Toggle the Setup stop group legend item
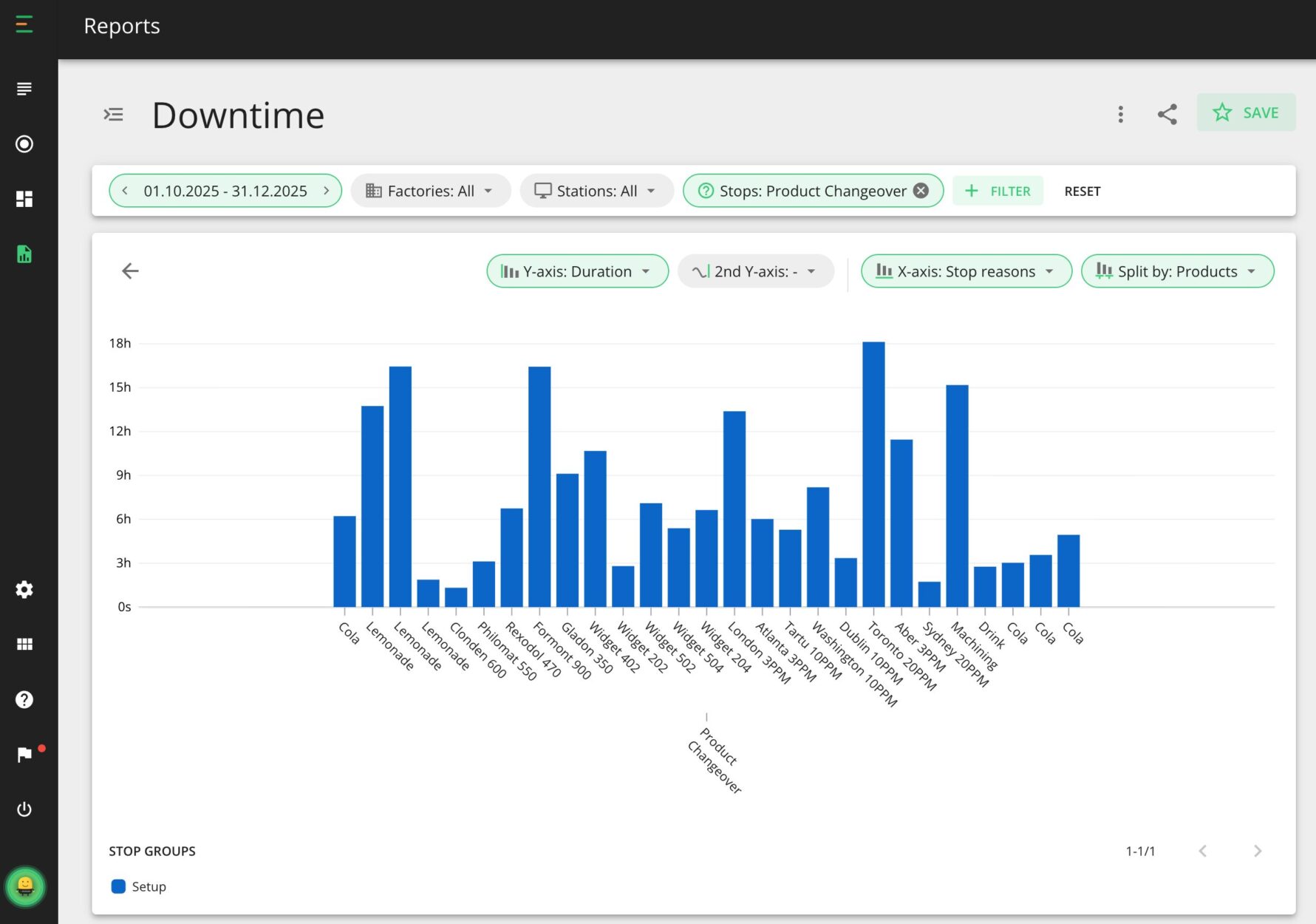Viewport: 1316px width, 924px height. pos(138,886)
